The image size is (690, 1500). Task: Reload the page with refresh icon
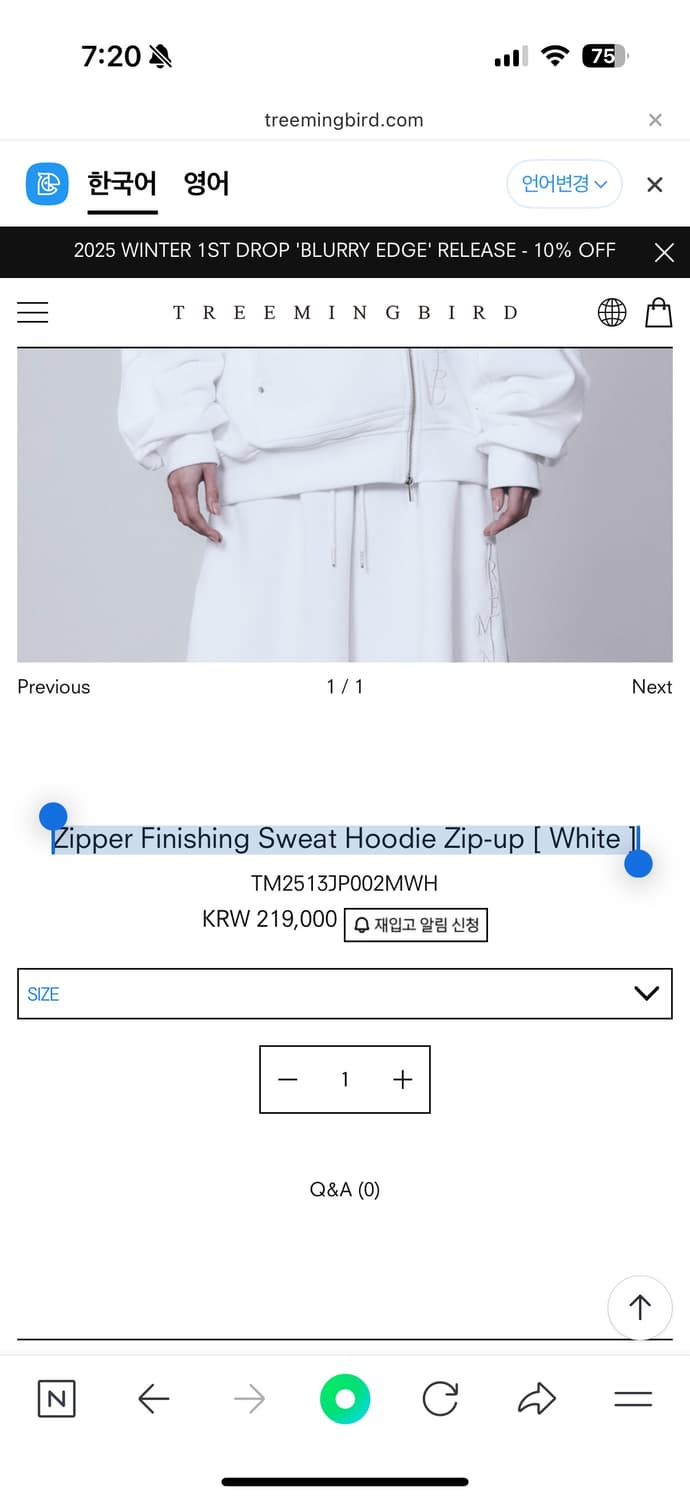point(440,1398)
